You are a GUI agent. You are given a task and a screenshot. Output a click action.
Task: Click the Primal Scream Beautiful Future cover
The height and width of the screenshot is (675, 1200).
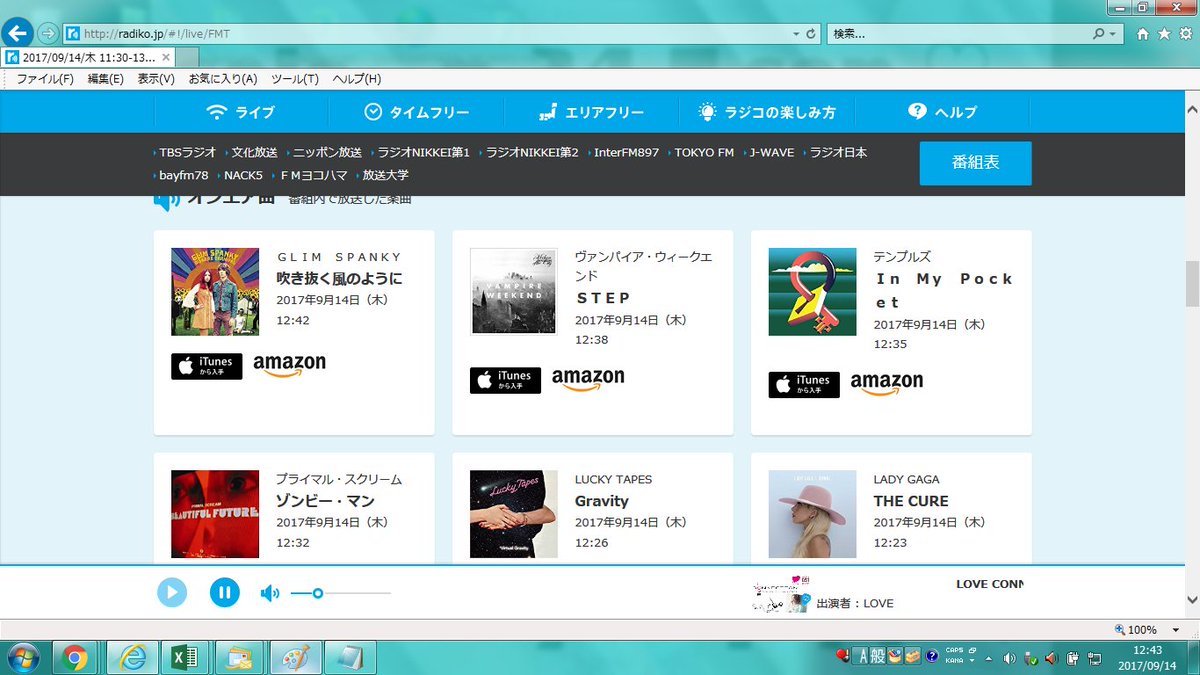click(x=215, y=513)
